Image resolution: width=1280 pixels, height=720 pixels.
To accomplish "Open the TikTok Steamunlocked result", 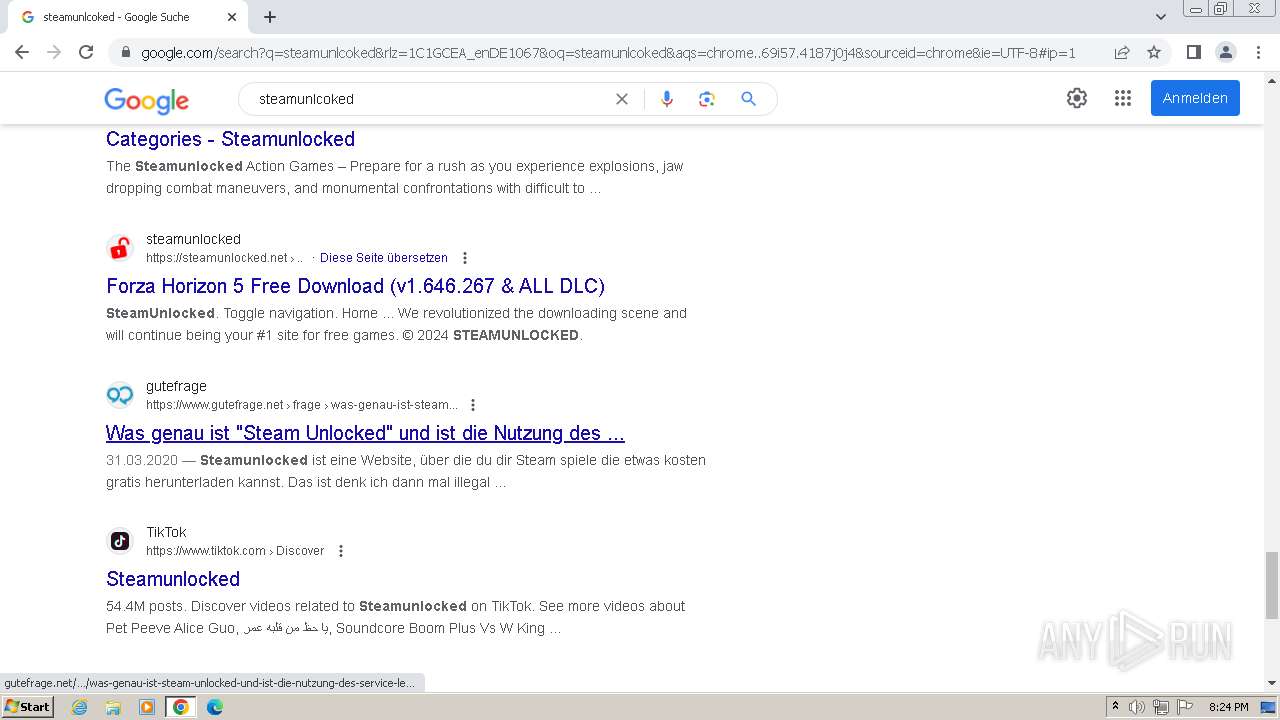I will pyautogui.click(x=173, y=579).
